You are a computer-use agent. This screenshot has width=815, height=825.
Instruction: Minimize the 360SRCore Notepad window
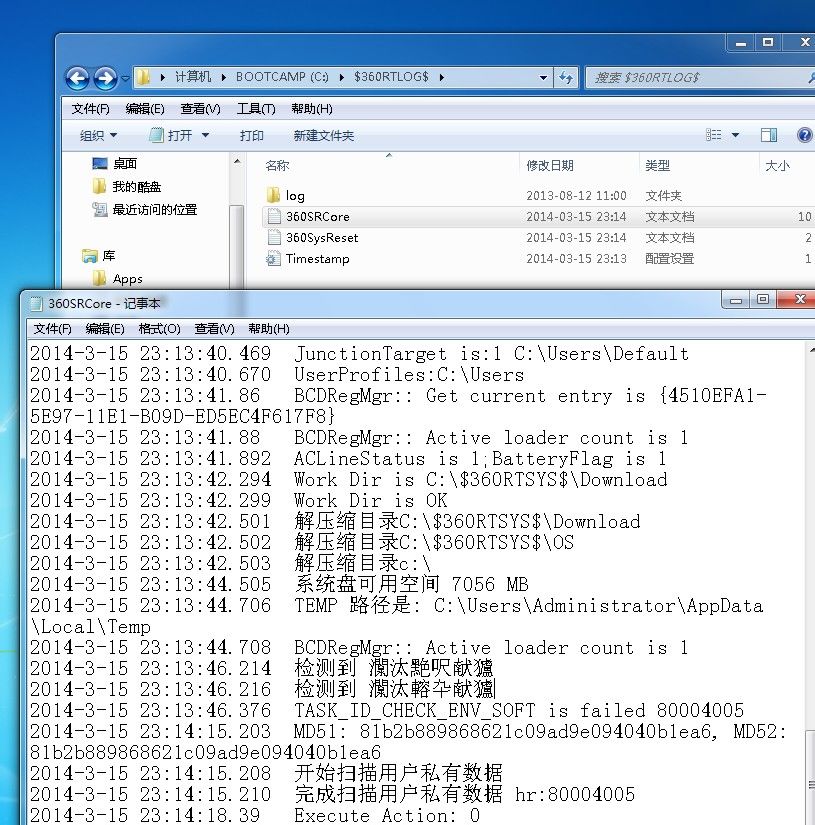(736, 300)
